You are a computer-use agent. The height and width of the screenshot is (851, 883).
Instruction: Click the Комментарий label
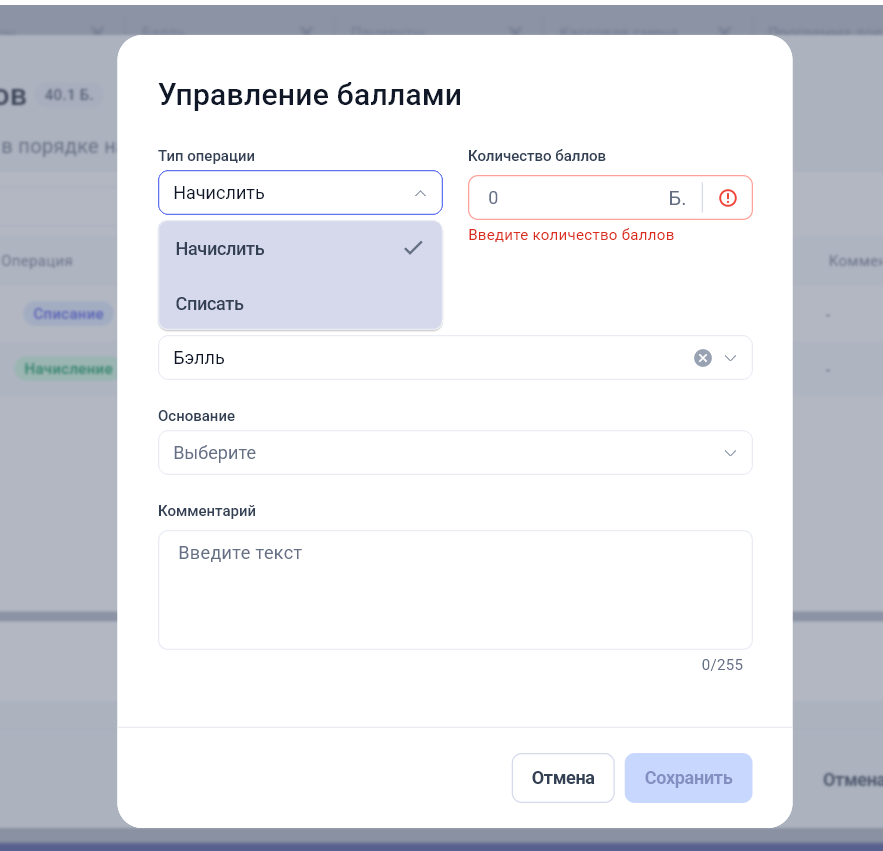207,511
